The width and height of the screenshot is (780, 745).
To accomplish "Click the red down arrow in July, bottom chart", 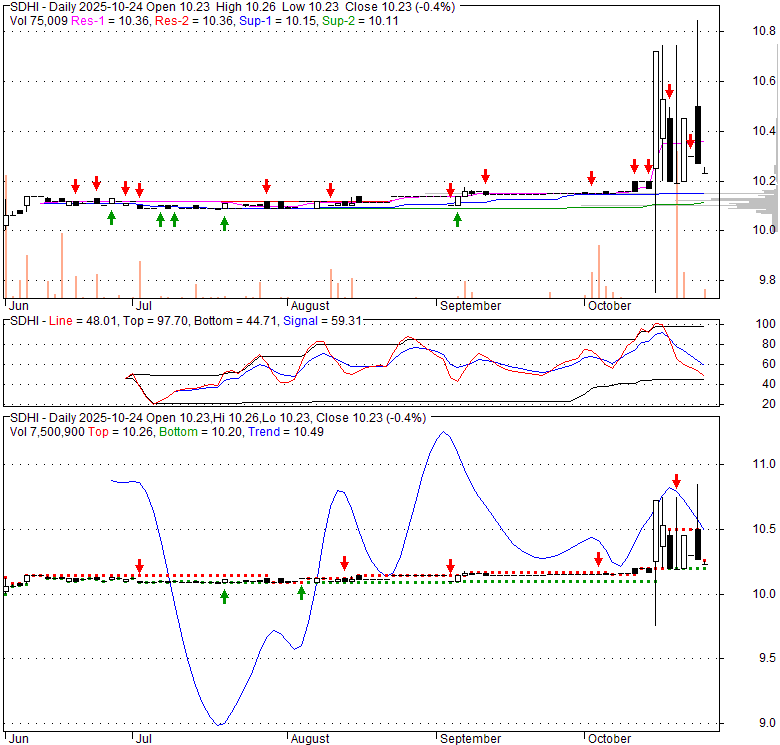I will (140, 566).
